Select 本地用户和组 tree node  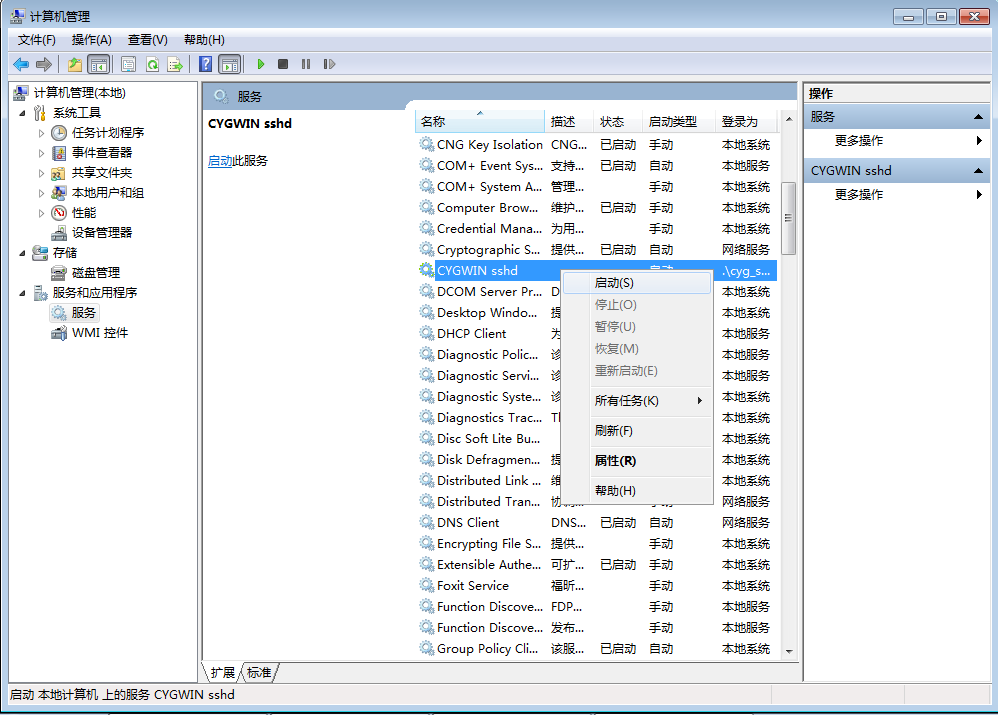(108, 192)
